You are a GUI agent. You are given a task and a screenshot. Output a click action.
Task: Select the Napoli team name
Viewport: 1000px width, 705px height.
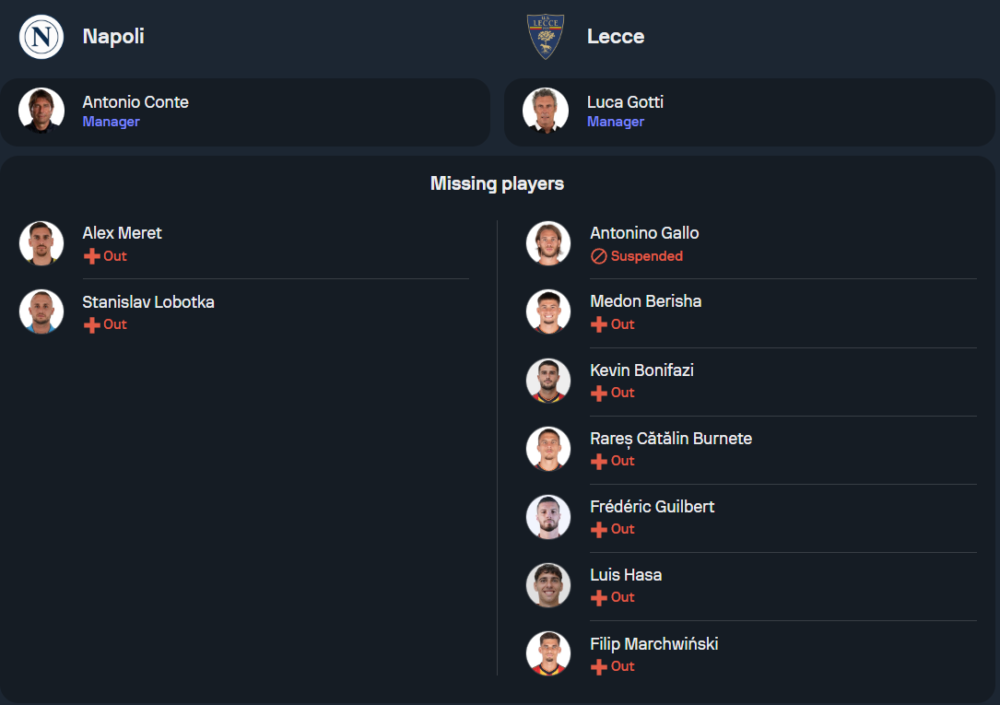[113, 36]
